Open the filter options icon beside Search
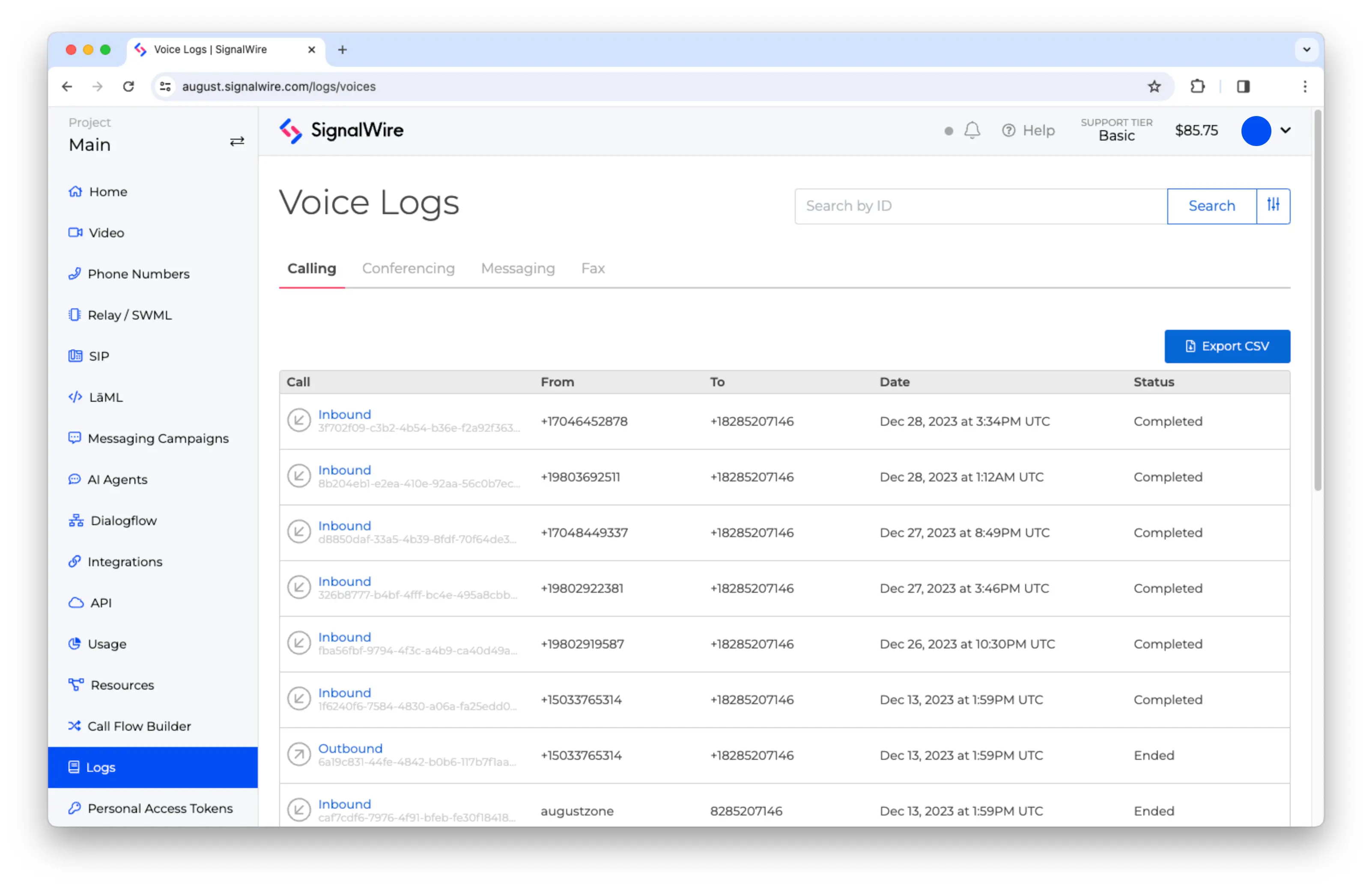This screenshot has height=890, width=1372. (1273, 206)
